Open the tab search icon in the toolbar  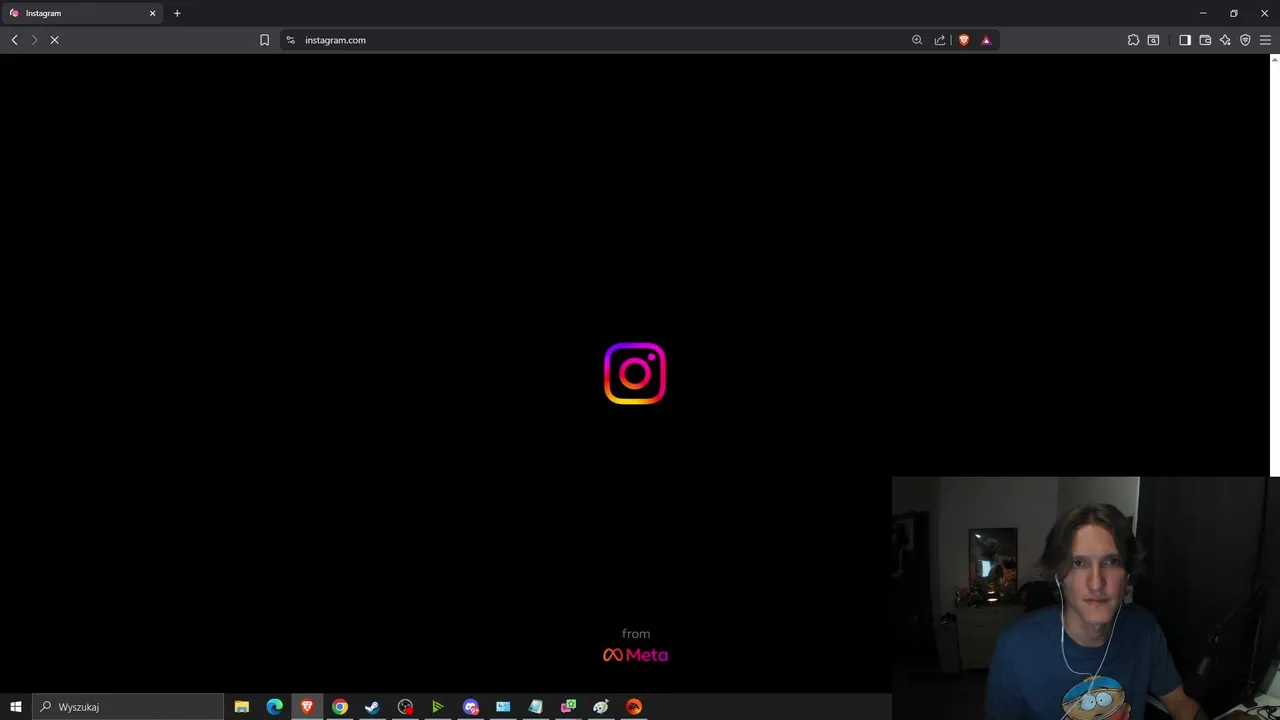(1153, 40)
